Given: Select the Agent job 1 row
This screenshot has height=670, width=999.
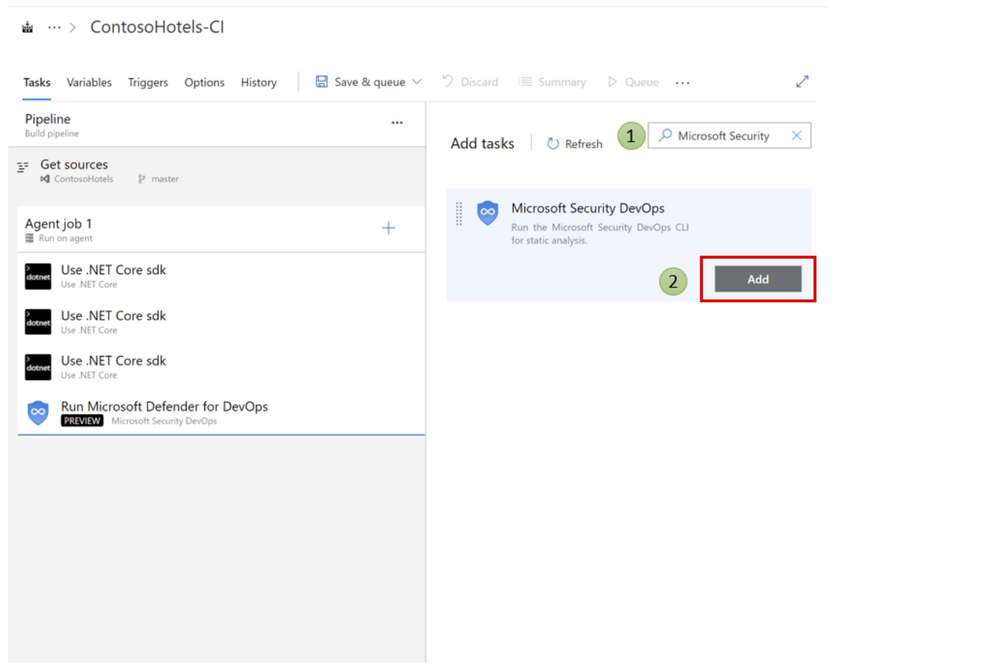Looking at the screenshot, I should 221,229.
